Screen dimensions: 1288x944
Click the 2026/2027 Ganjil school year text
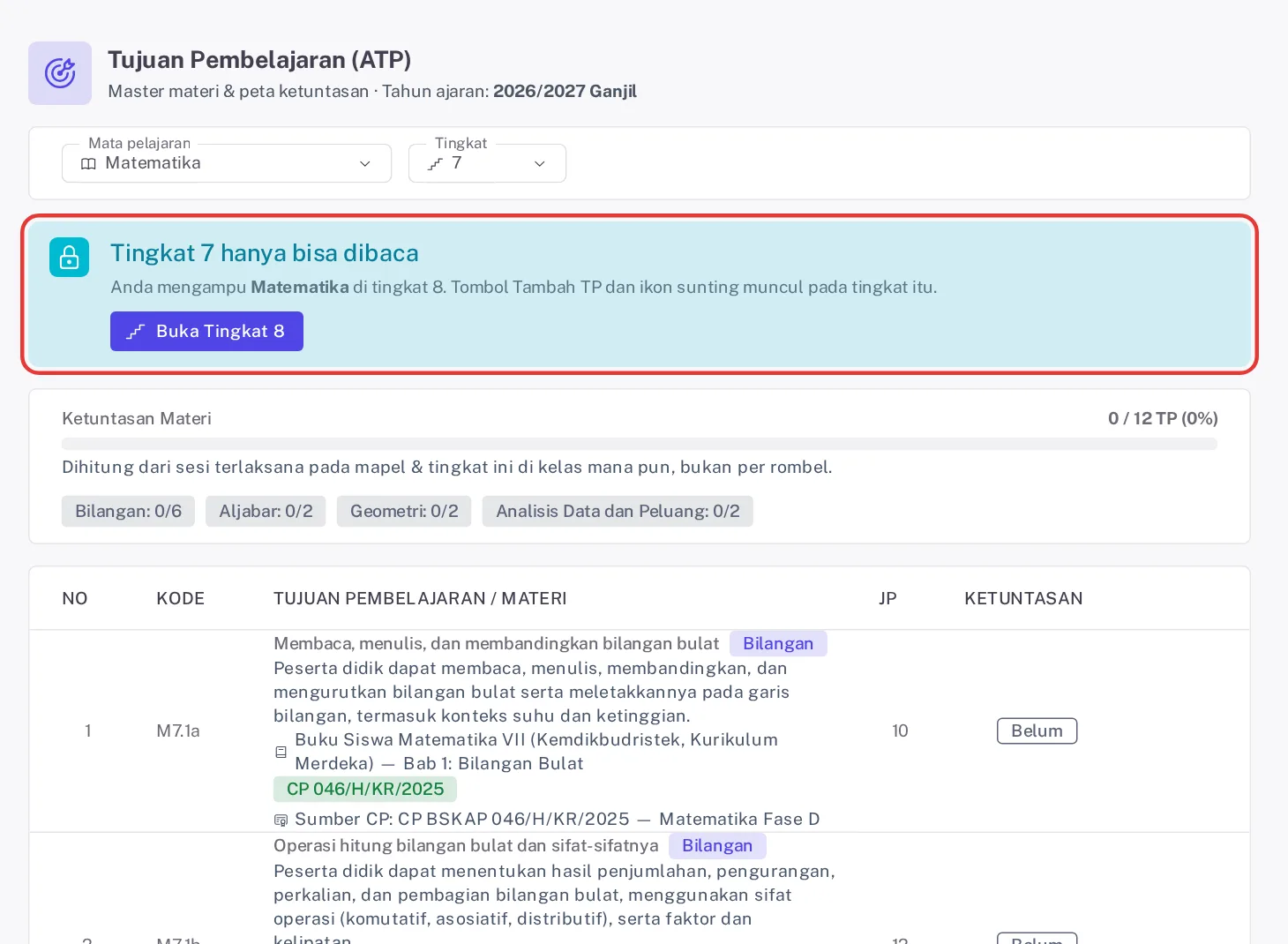[565, 91]
